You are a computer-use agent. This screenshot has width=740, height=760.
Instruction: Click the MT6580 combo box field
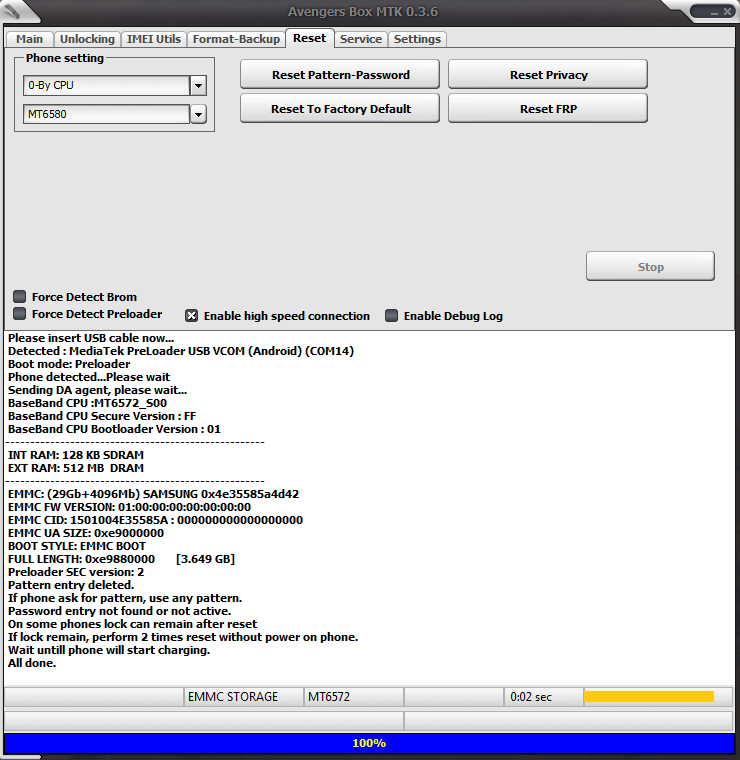[107, 114]
